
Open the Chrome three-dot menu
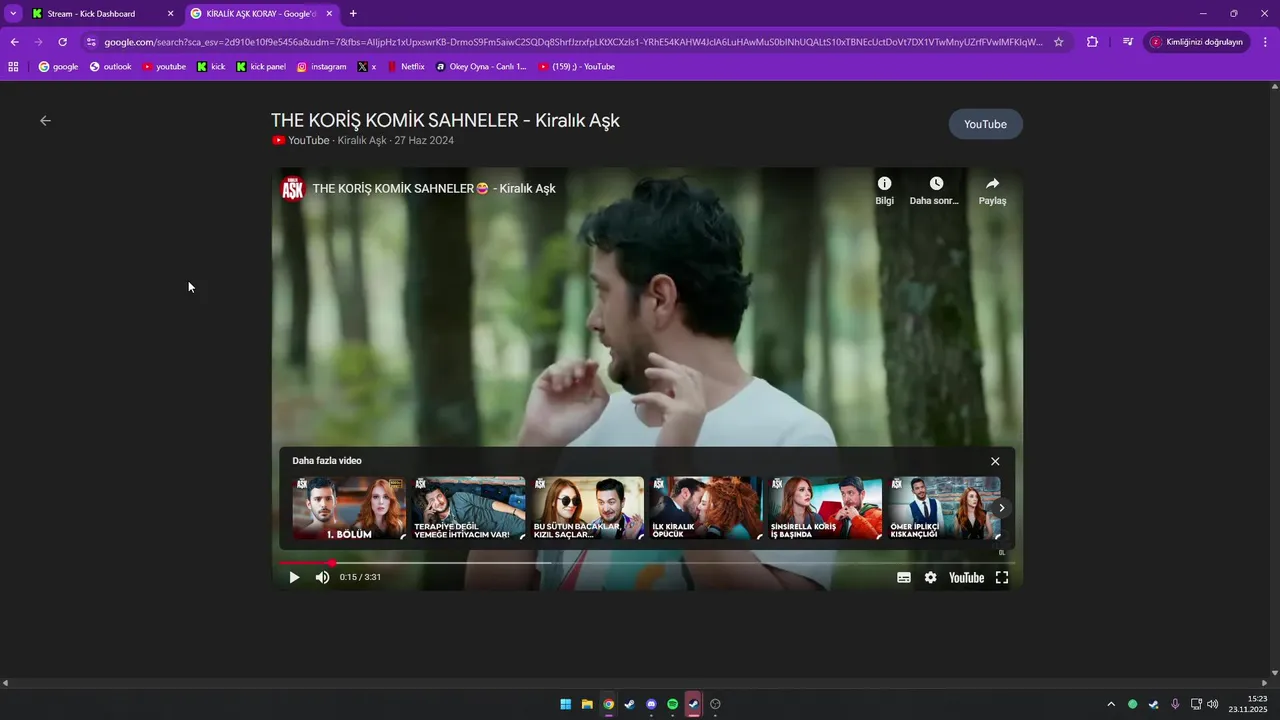[1266, 42]
